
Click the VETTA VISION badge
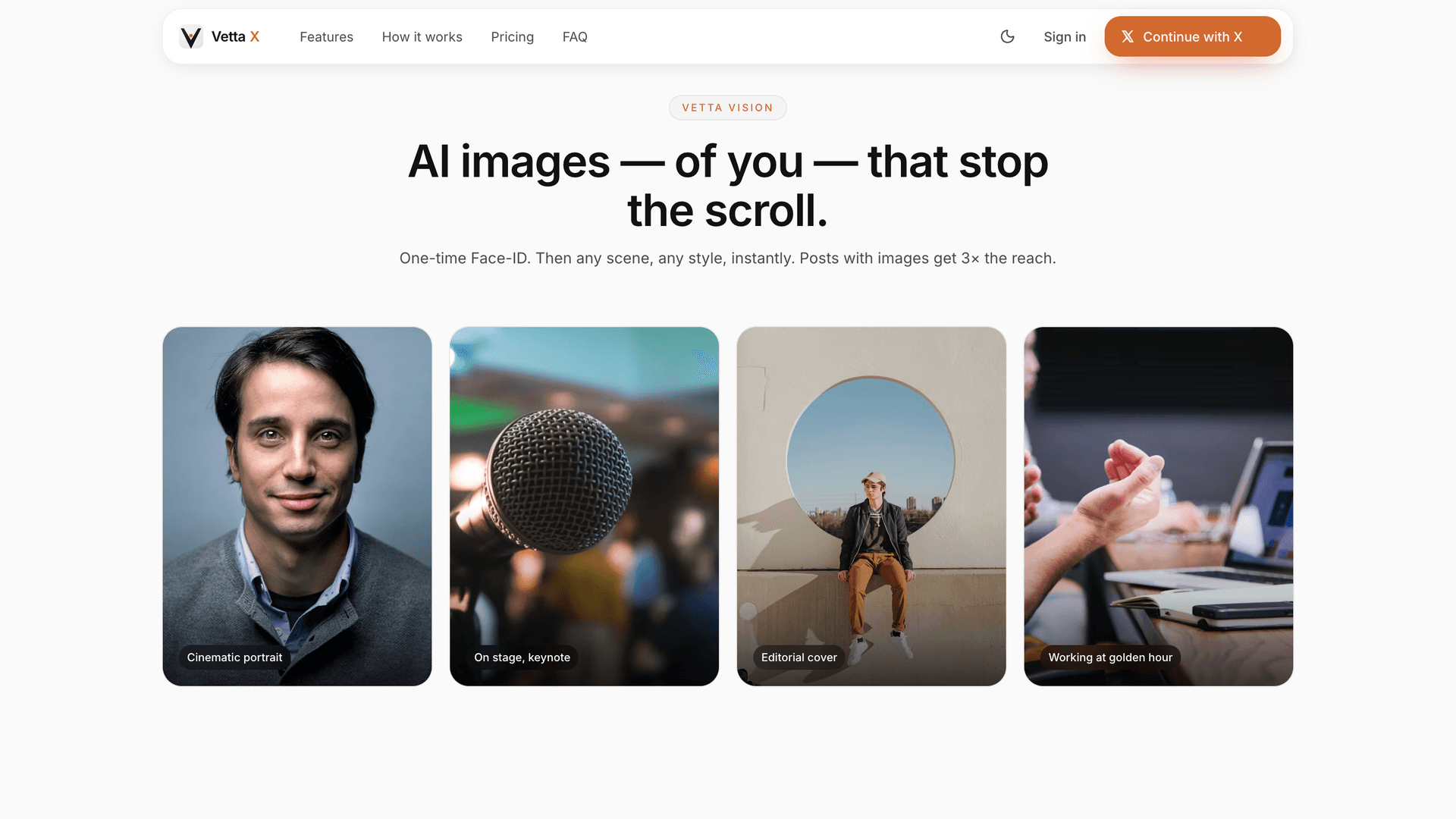pyautogui.click(x=727, y=108)
